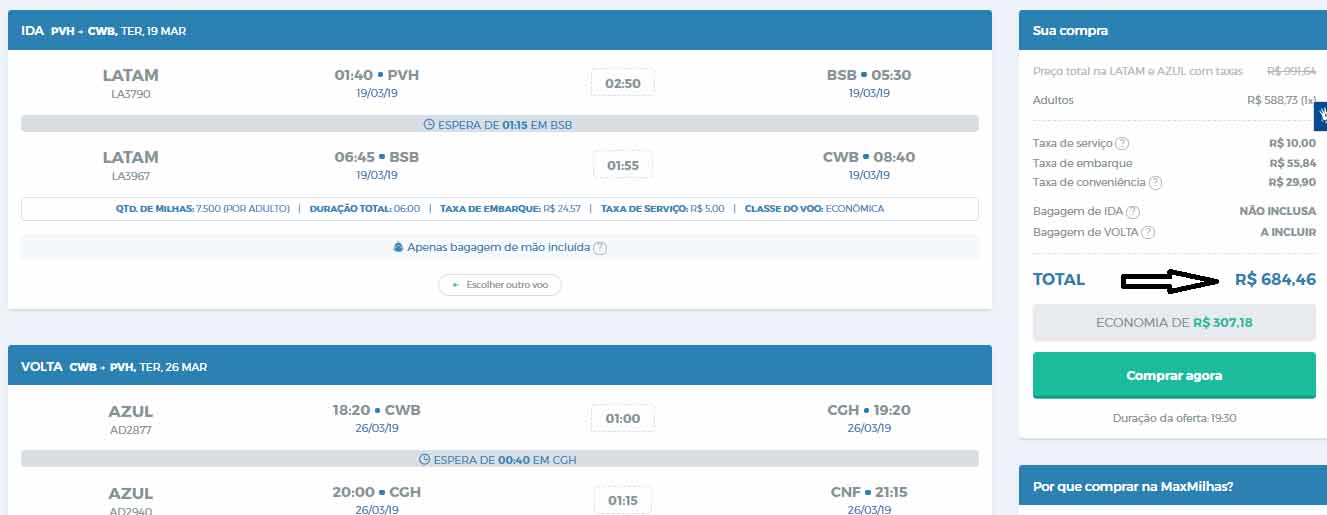
Task: Click 'NÃO INCLUSA' outbound baggage status
Action: click(x=1277, y=212)
